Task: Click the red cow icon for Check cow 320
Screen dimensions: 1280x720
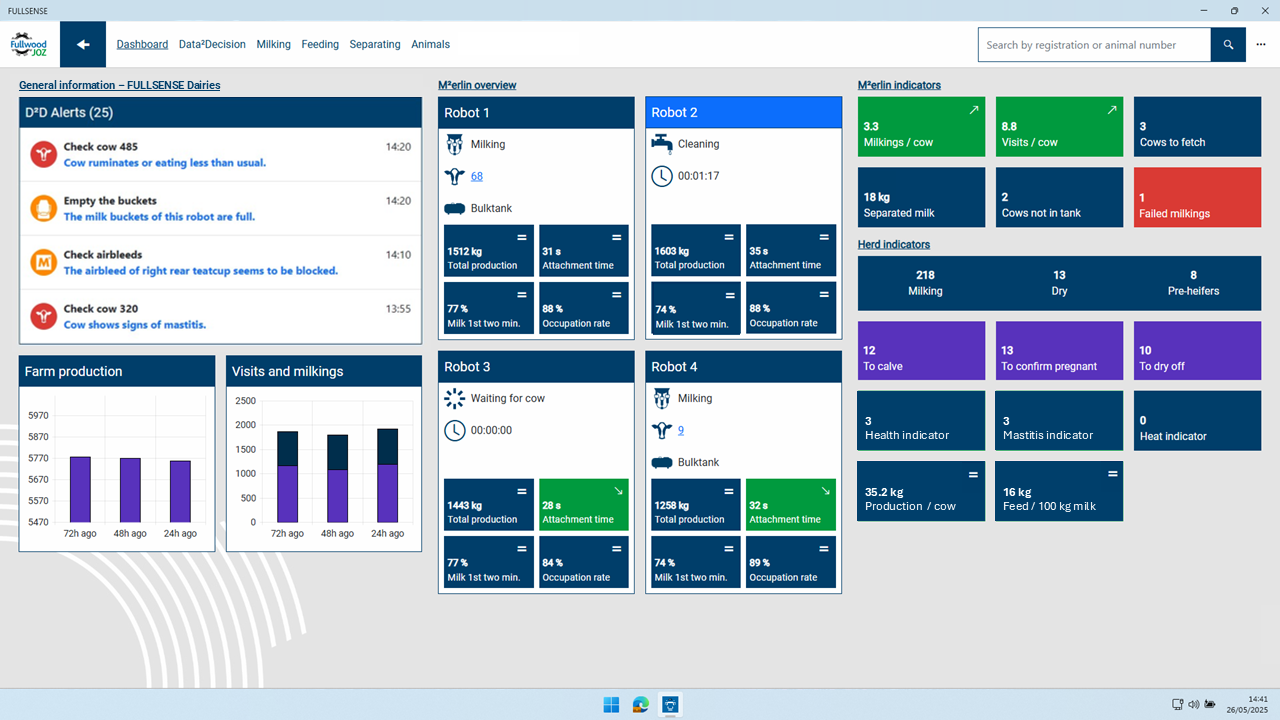Action: [43, 316]
